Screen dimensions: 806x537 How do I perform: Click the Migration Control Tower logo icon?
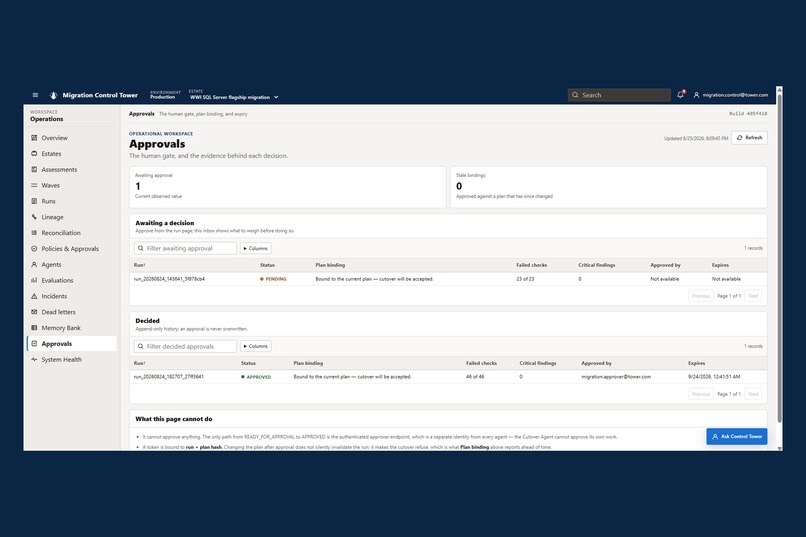[x=53, y=95]
